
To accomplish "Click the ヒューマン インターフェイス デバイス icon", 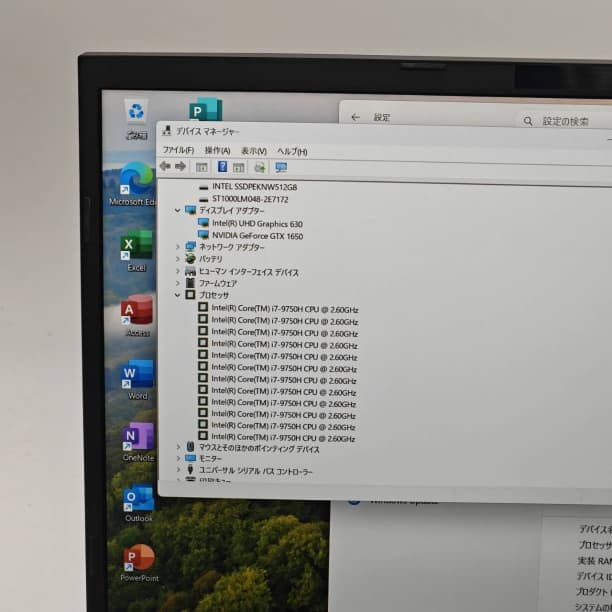I will 190,271.
